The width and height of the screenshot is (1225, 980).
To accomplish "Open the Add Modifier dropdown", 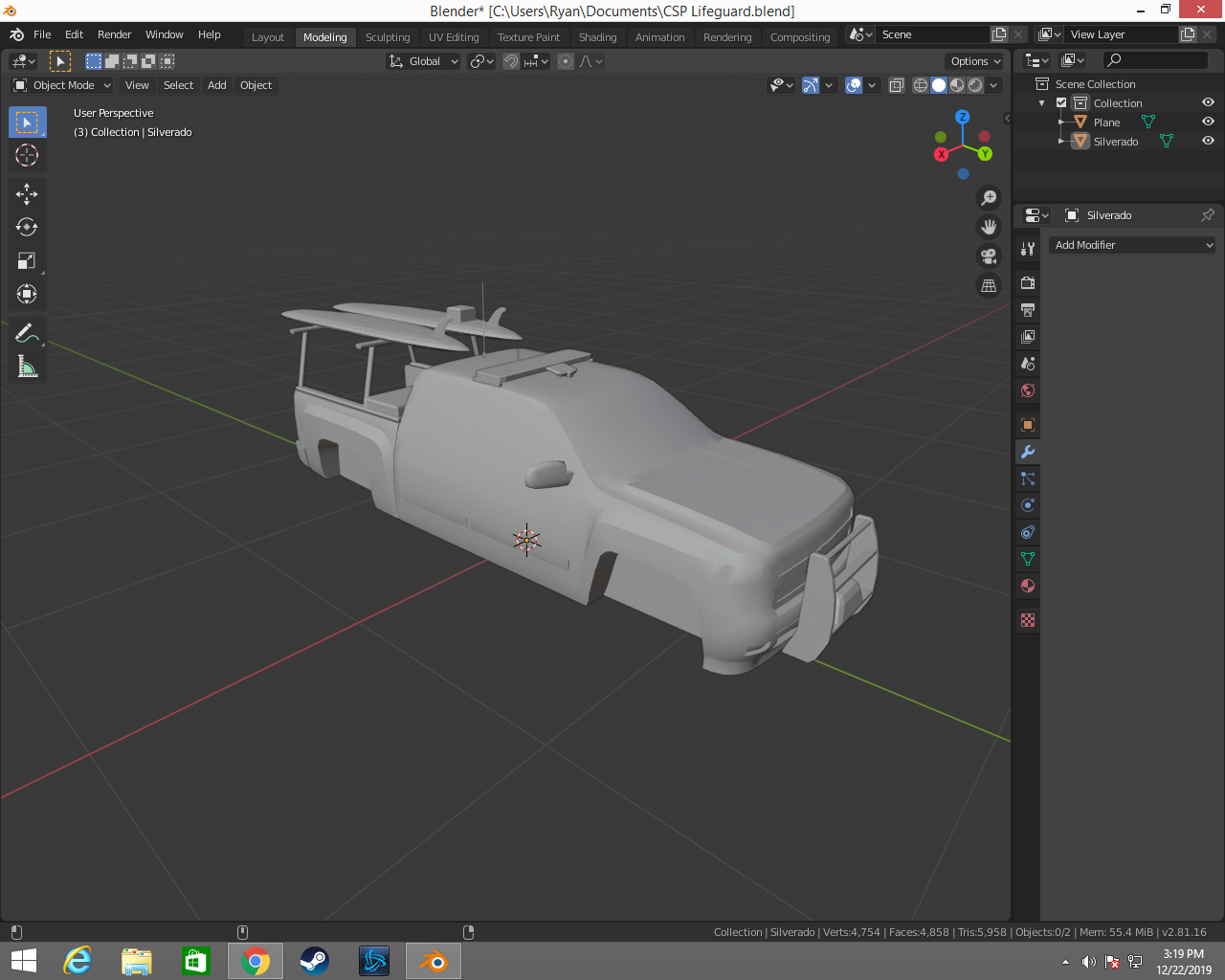I will (x=1132, y=245).
